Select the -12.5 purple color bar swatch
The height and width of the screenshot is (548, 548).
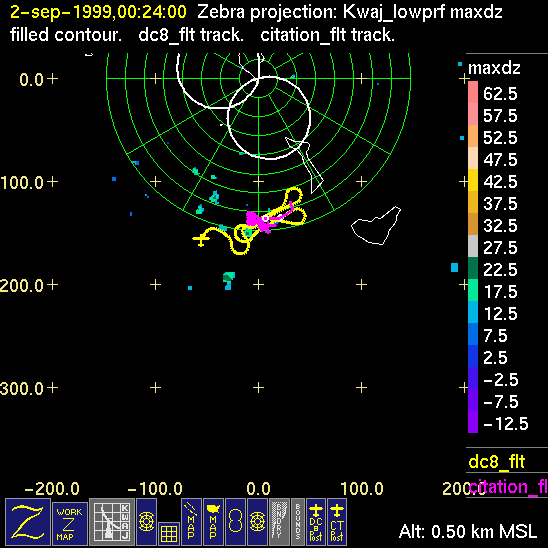(x=473, y=422)
